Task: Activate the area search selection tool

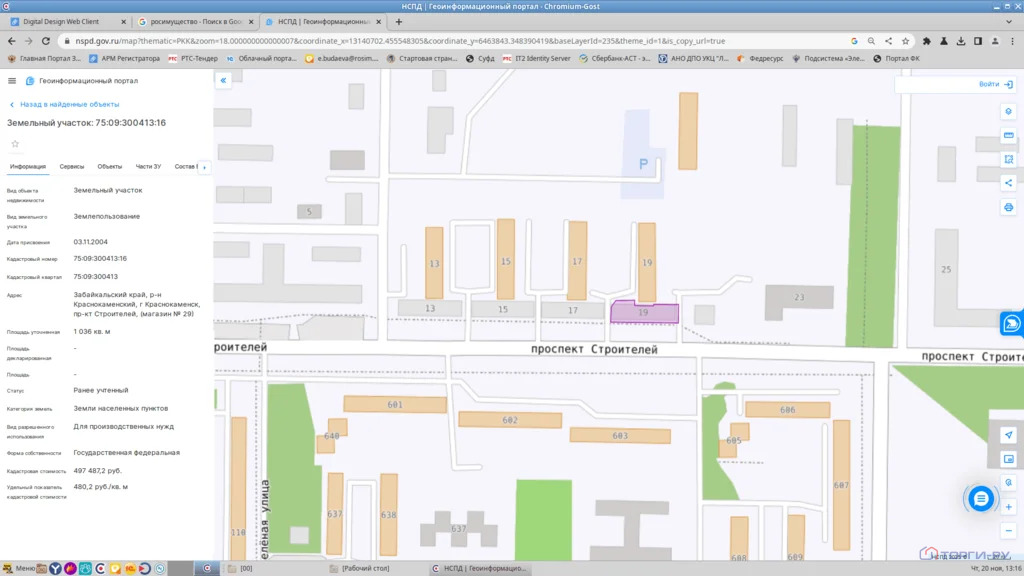Action: (x=1008, y=159)
